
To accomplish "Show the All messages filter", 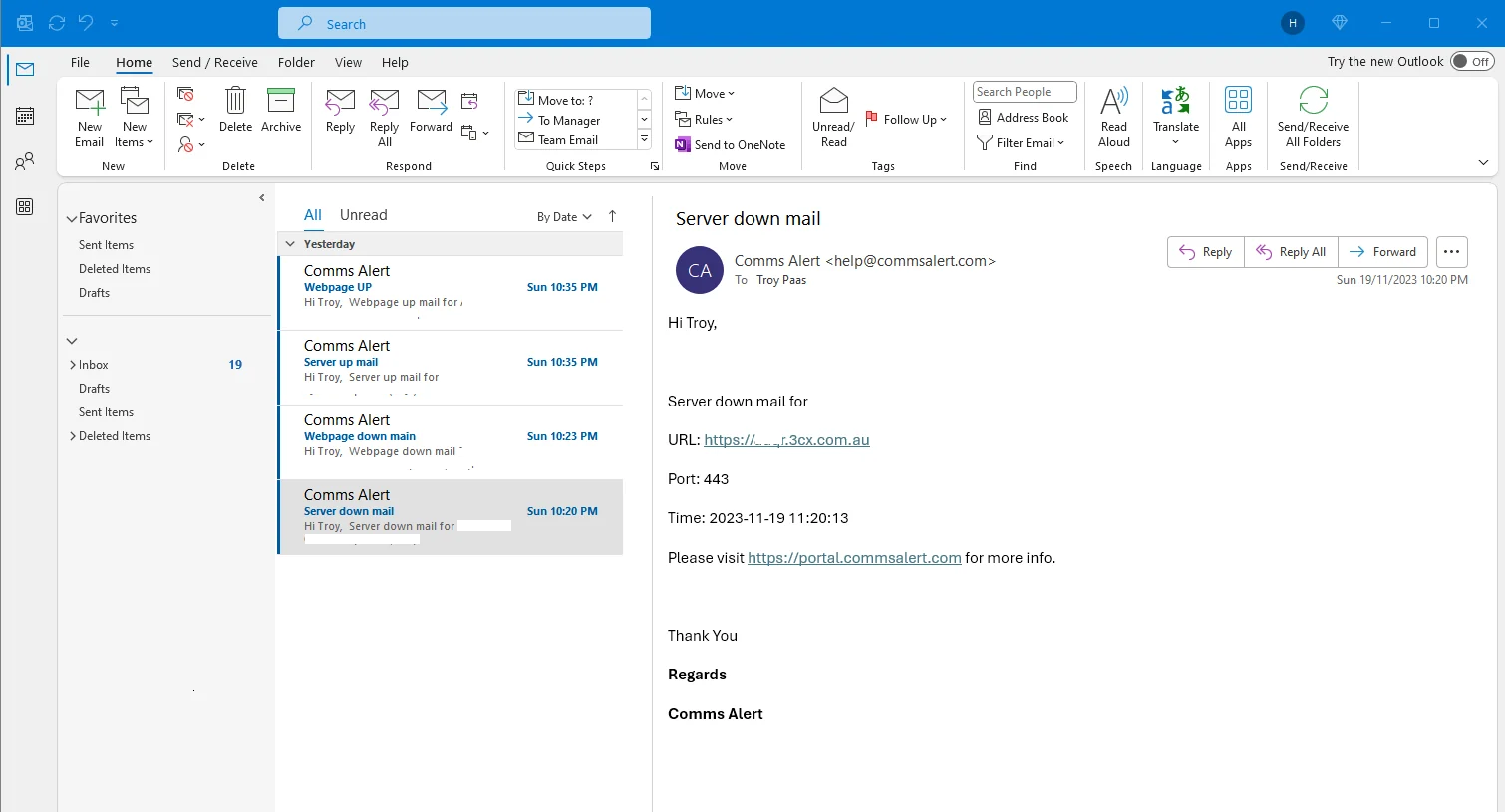I will click(x=313, y=215).
